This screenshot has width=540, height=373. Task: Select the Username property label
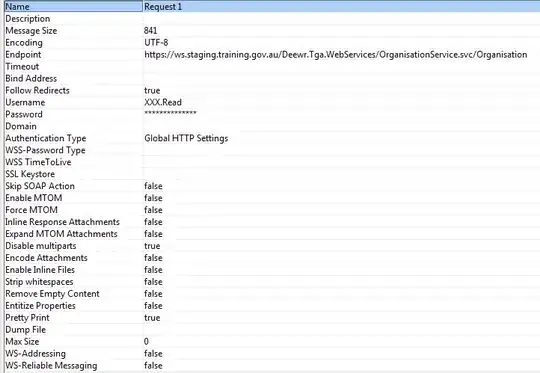25,102
